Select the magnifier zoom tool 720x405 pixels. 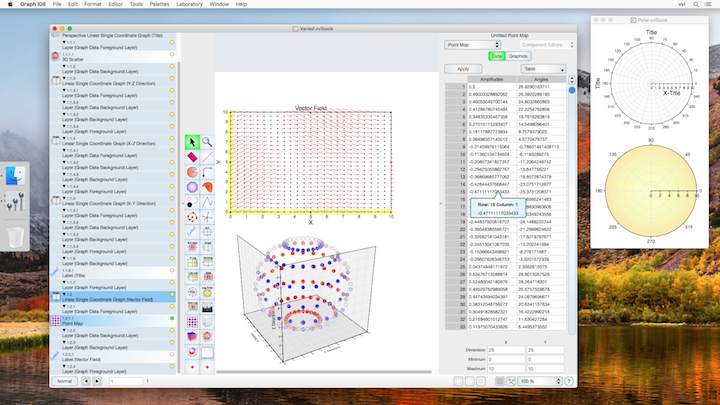click(208, 142)
